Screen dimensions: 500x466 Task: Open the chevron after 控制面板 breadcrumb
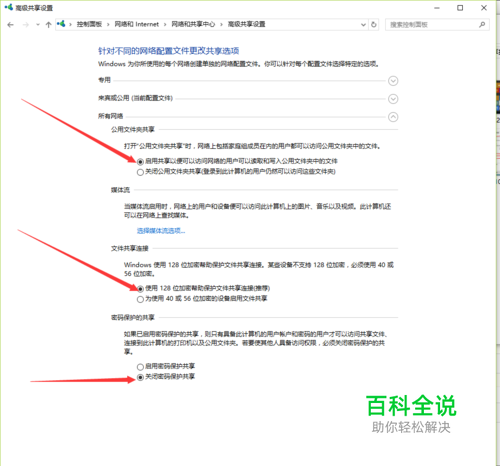point(108,24)
